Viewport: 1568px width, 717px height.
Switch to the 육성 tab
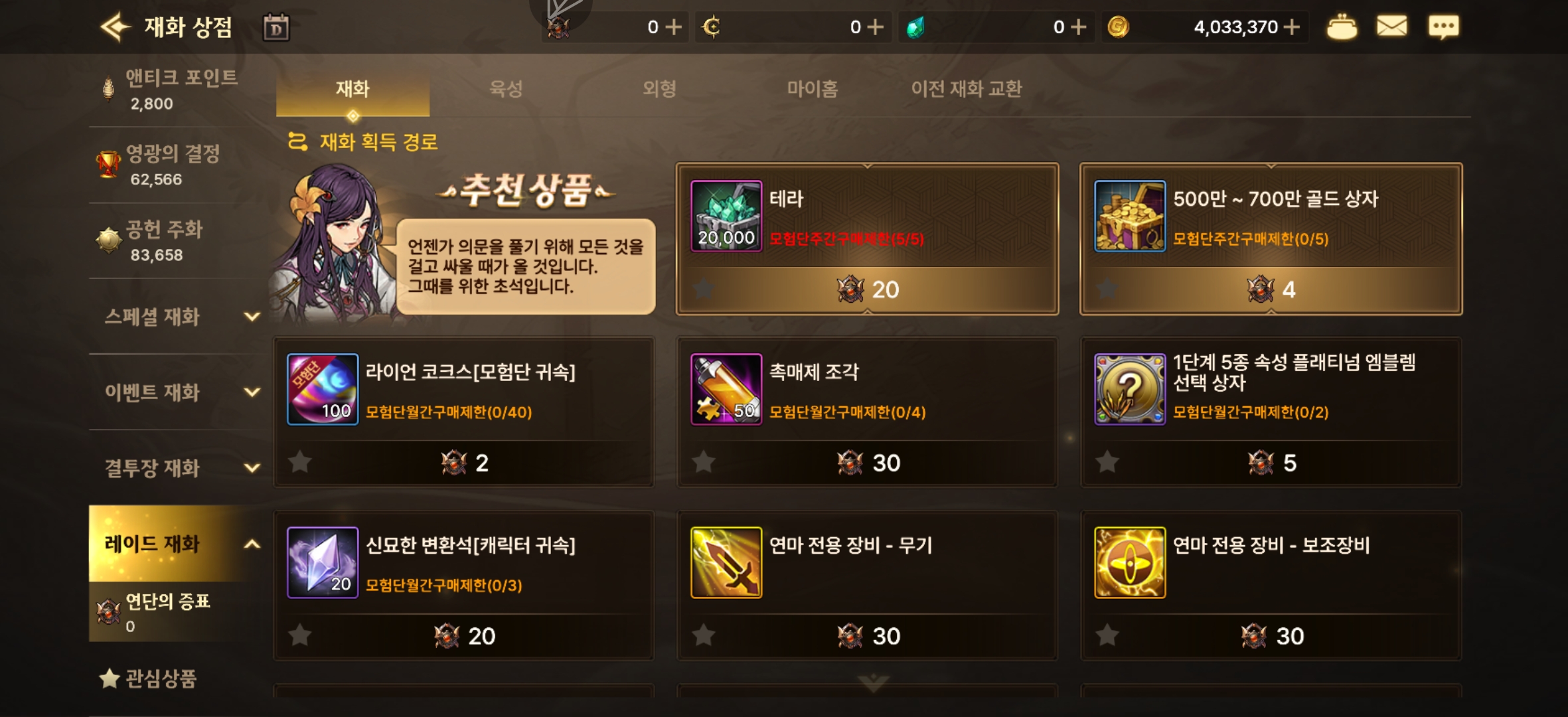point(506,89)
